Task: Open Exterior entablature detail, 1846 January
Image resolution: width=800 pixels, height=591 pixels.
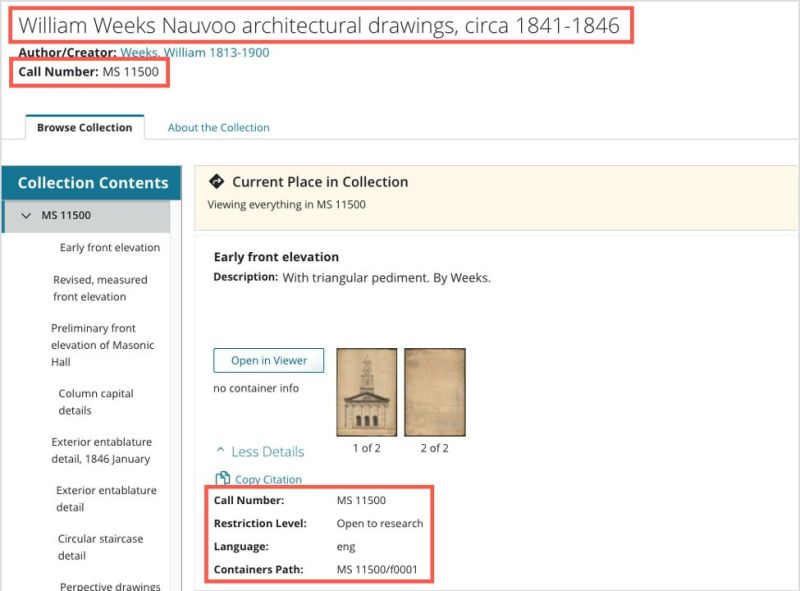Action: pos(101,450)
